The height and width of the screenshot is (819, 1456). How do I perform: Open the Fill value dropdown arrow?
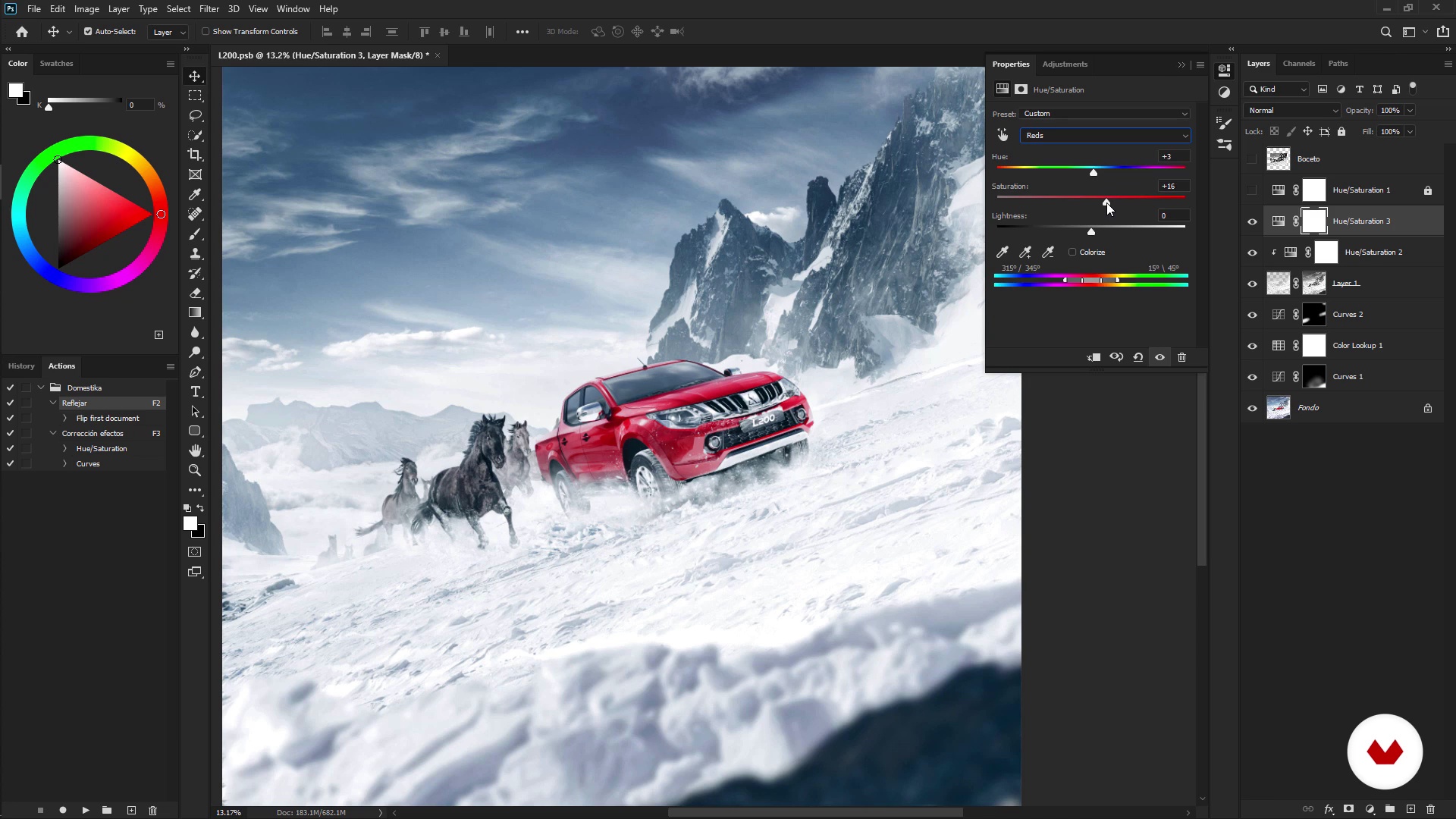point(1410,132)
